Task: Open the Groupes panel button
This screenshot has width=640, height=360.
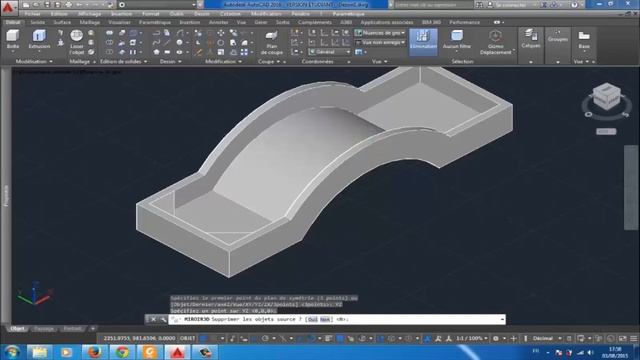Action: (558, 37)
